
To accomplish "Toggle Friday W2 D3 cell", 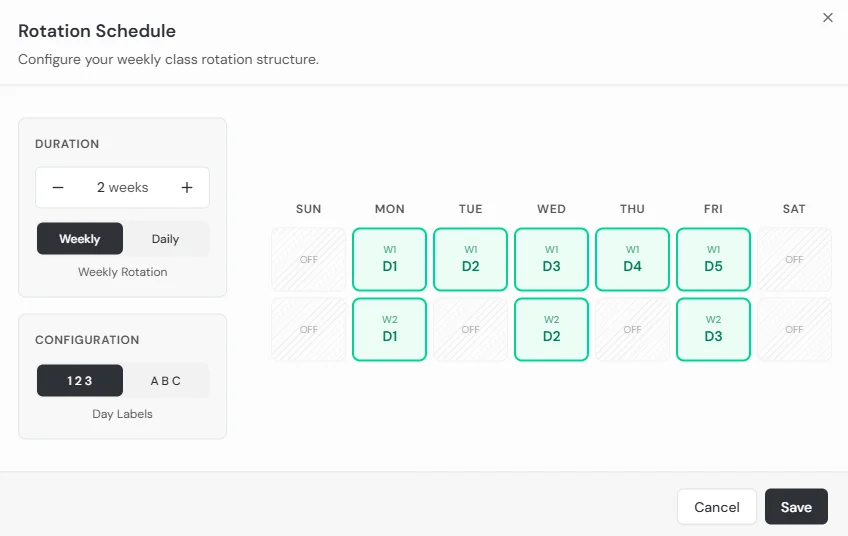I will click(713, 329).
